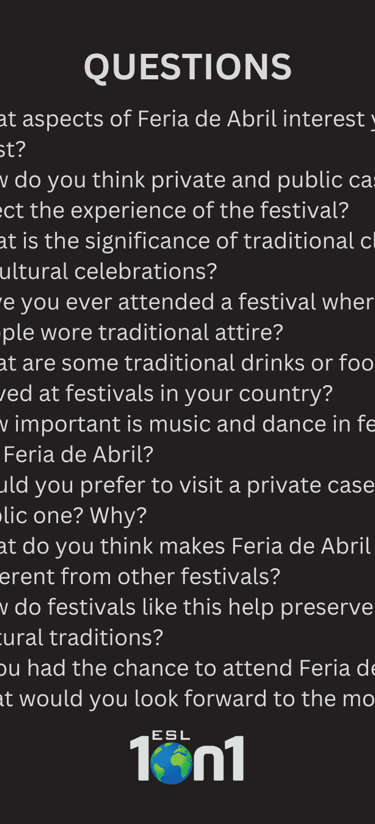The height and width of the screenshot is (824, 375).
Task: Click the 'private and public' question line
Action: 188,181
